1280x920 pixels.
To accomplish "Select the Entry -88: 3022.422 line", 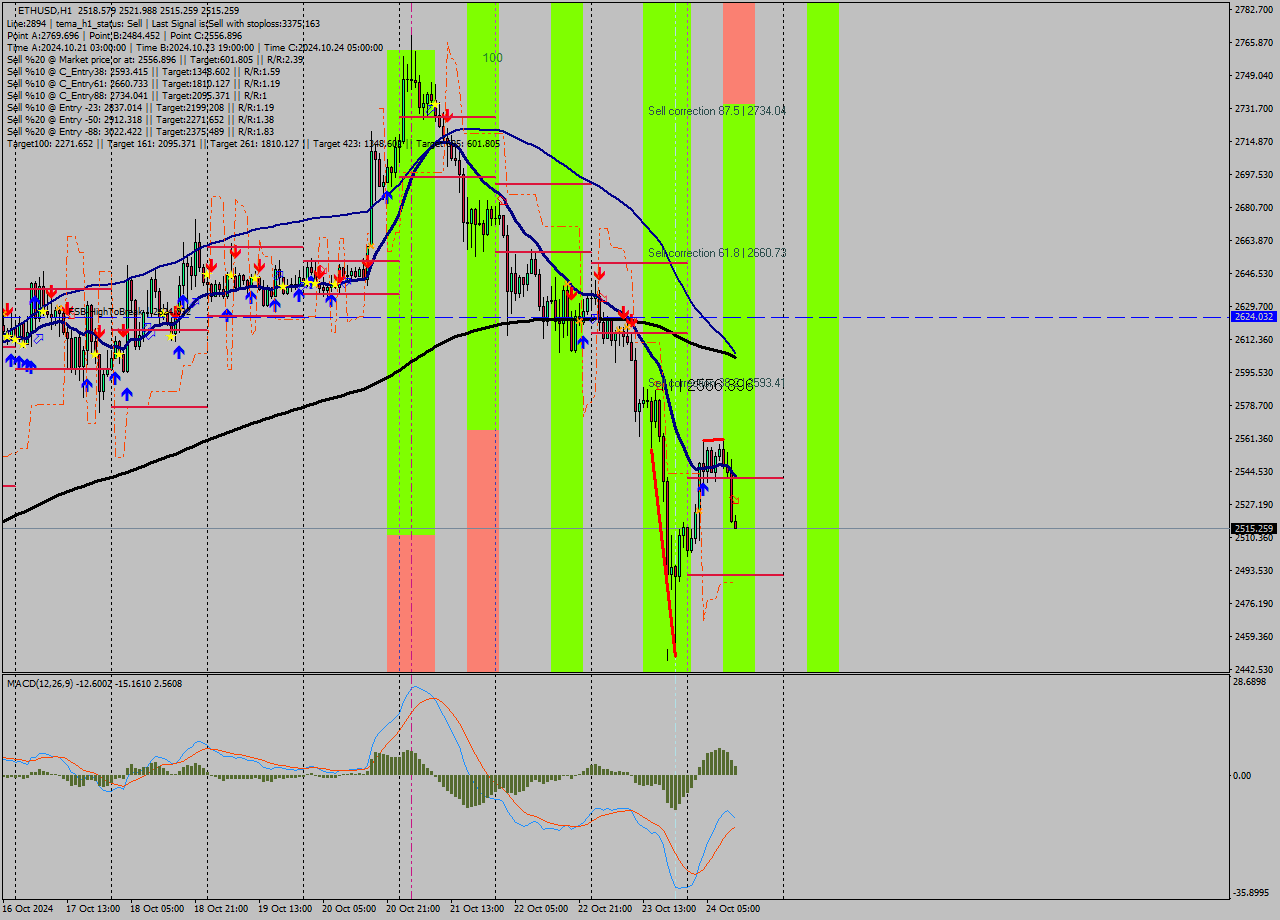I will (x=140, y=131).
